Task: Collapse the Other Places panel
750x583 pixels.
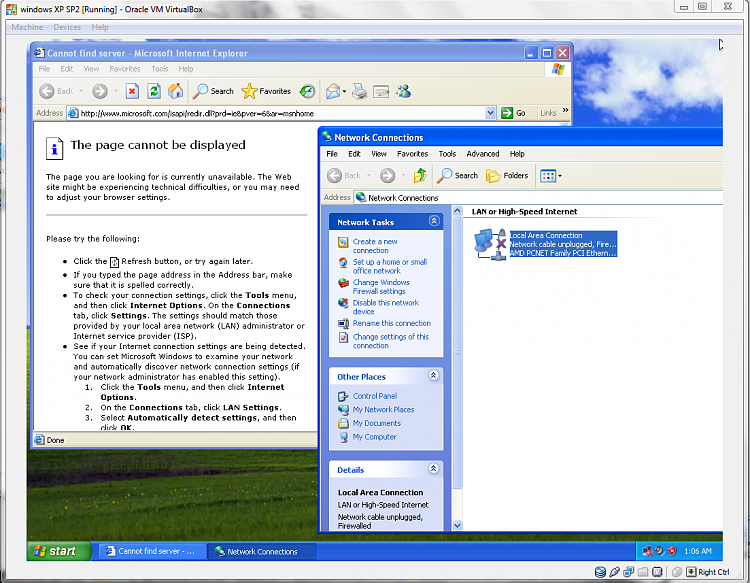Action: pyautogui.click(x=433, y=375)
